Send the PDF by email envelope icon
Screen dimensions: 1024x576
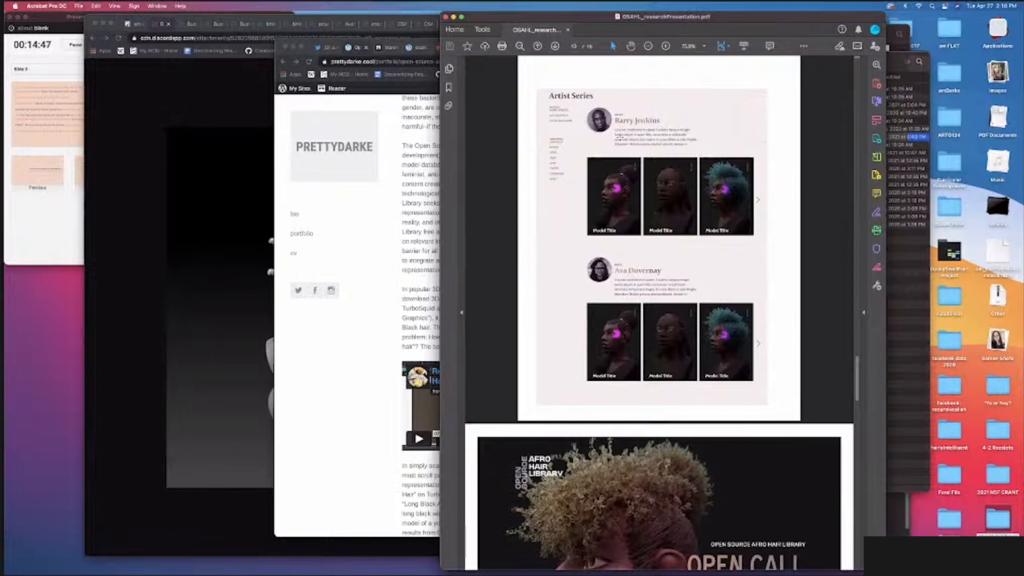tap(857, 46)
